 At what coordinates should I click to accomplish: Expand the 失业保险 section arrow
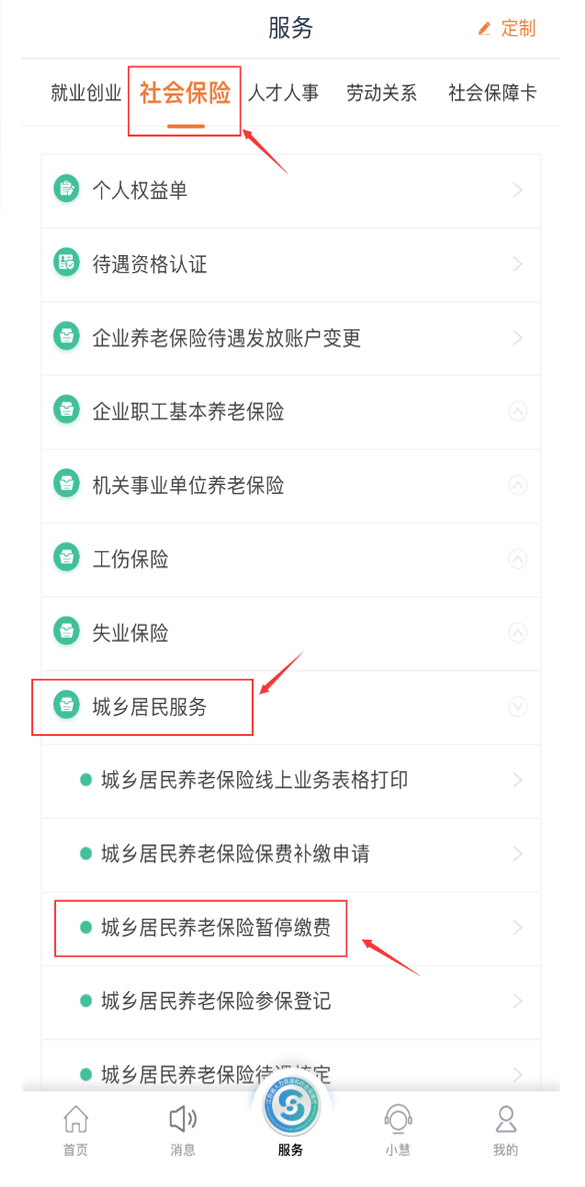click(x=518, y=632)
